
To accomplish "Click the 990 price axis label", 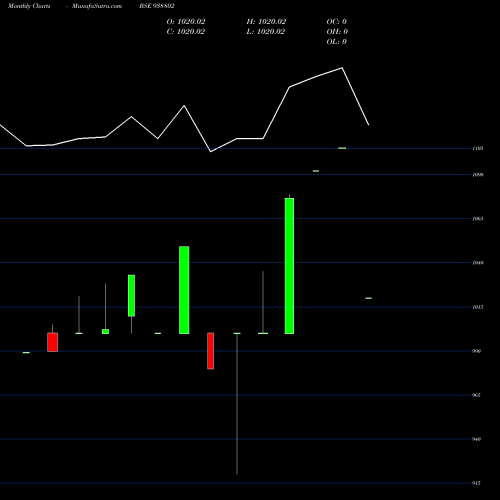I will tap(477, 351).
